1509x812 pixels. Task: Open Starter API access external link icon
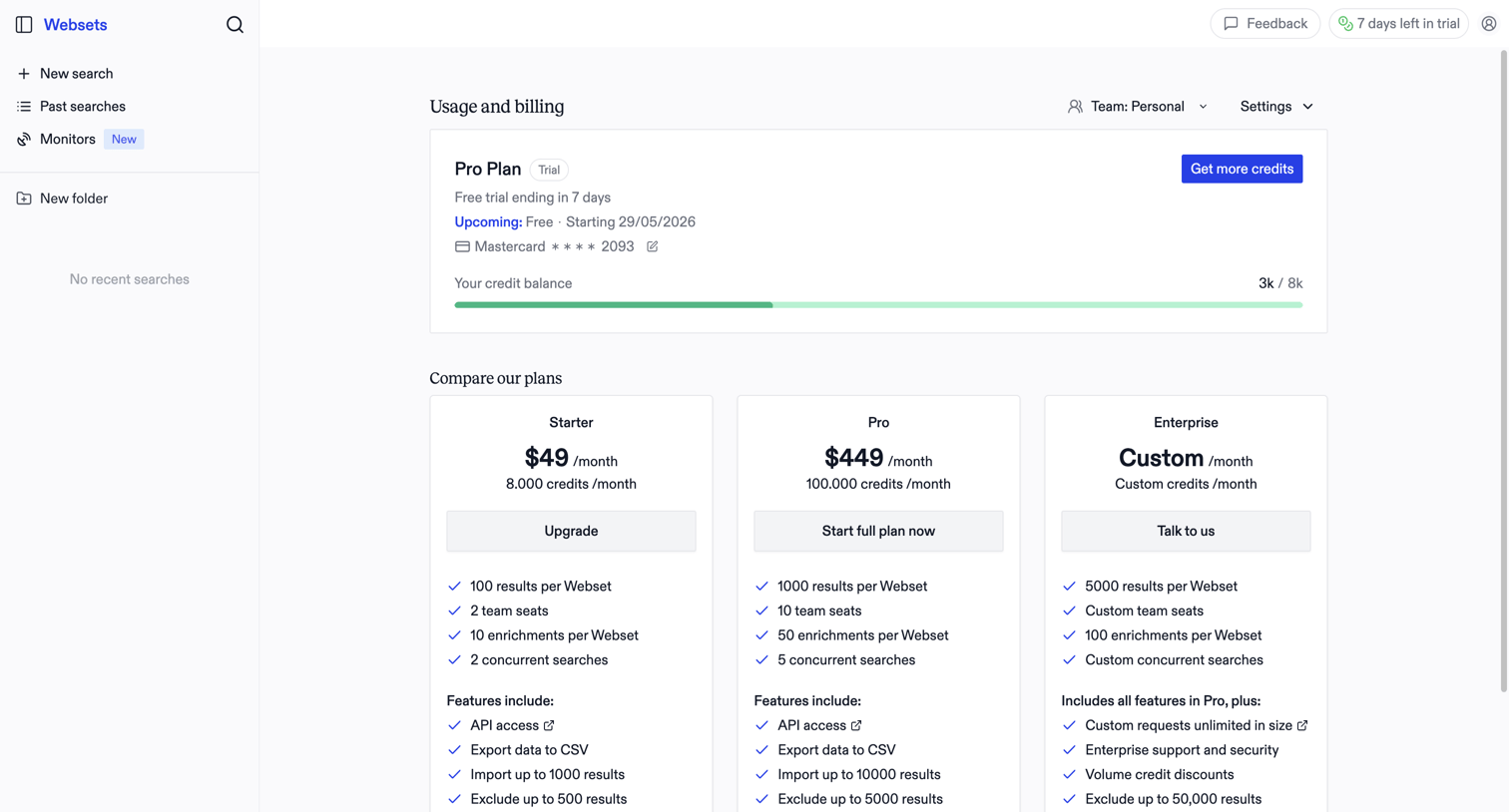pos(549,725)
